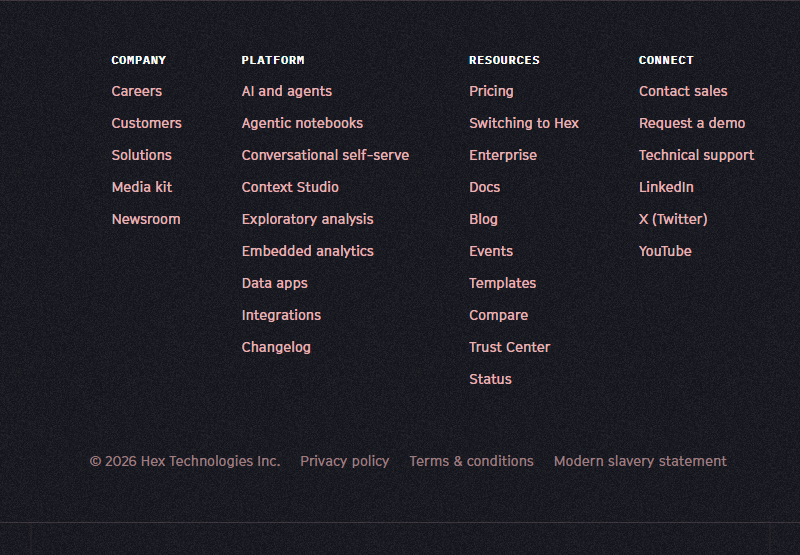Click Switching to Hex link
800x555 pixels.
point(524,123)
